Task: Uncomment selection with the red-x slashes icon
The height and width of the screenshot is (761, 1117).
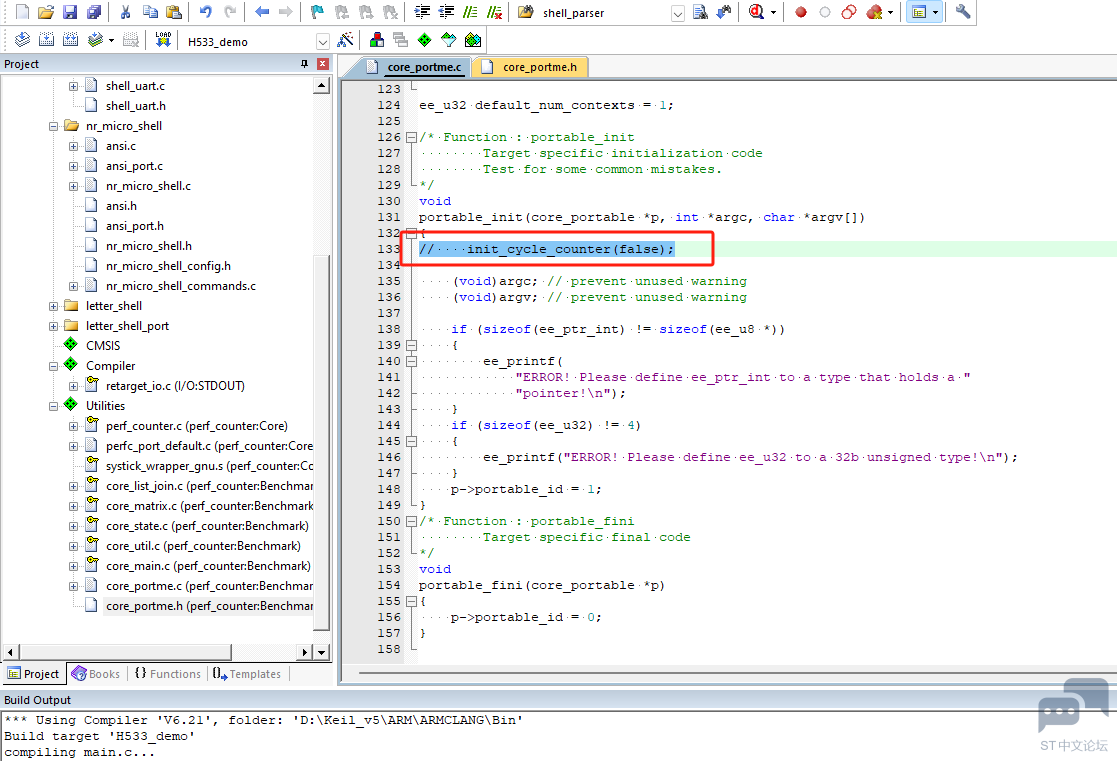Action: (x=494, y=12)
